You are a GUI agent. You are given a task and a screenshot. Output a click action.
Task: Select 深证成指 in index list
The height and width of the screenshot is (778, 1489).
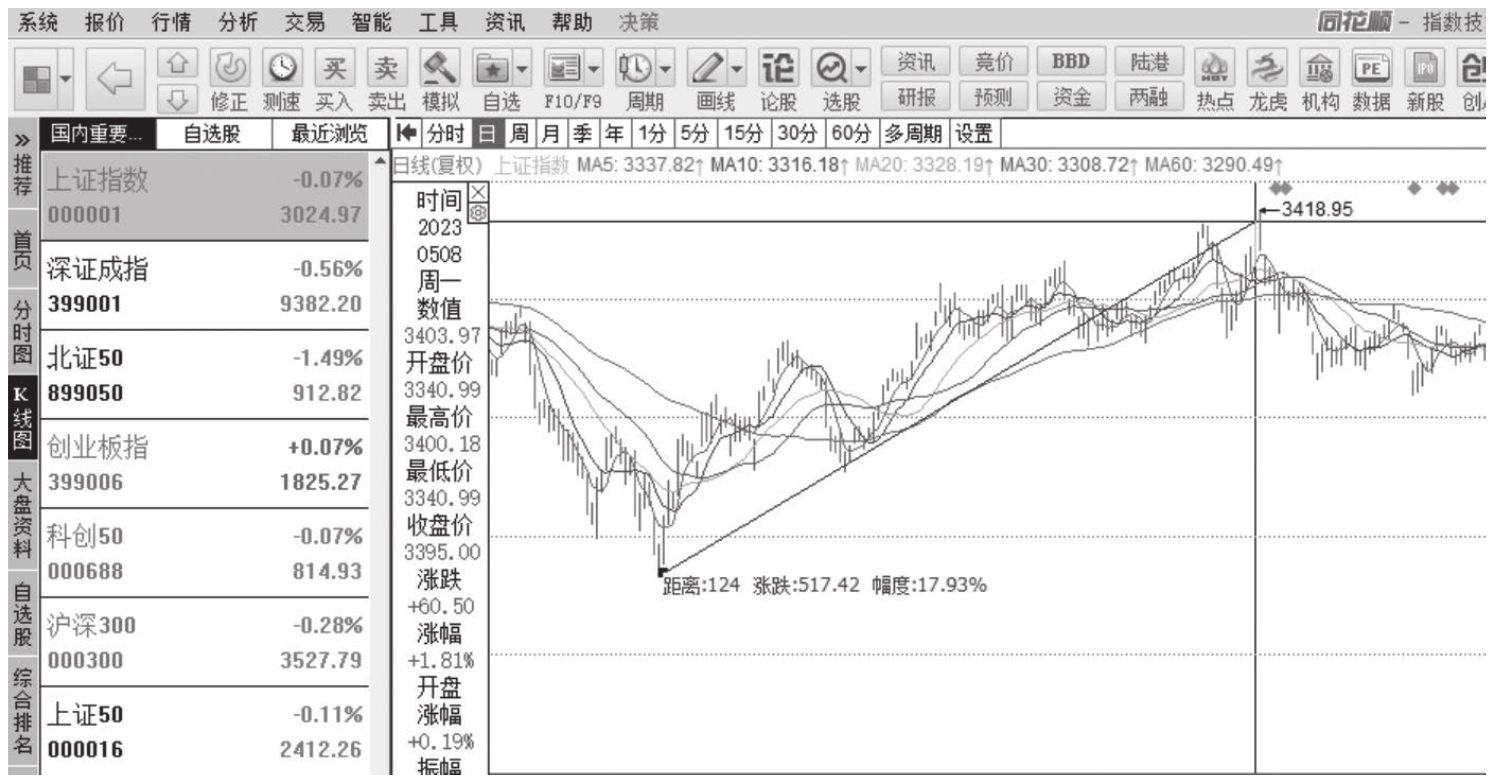(x=205, y=286)
